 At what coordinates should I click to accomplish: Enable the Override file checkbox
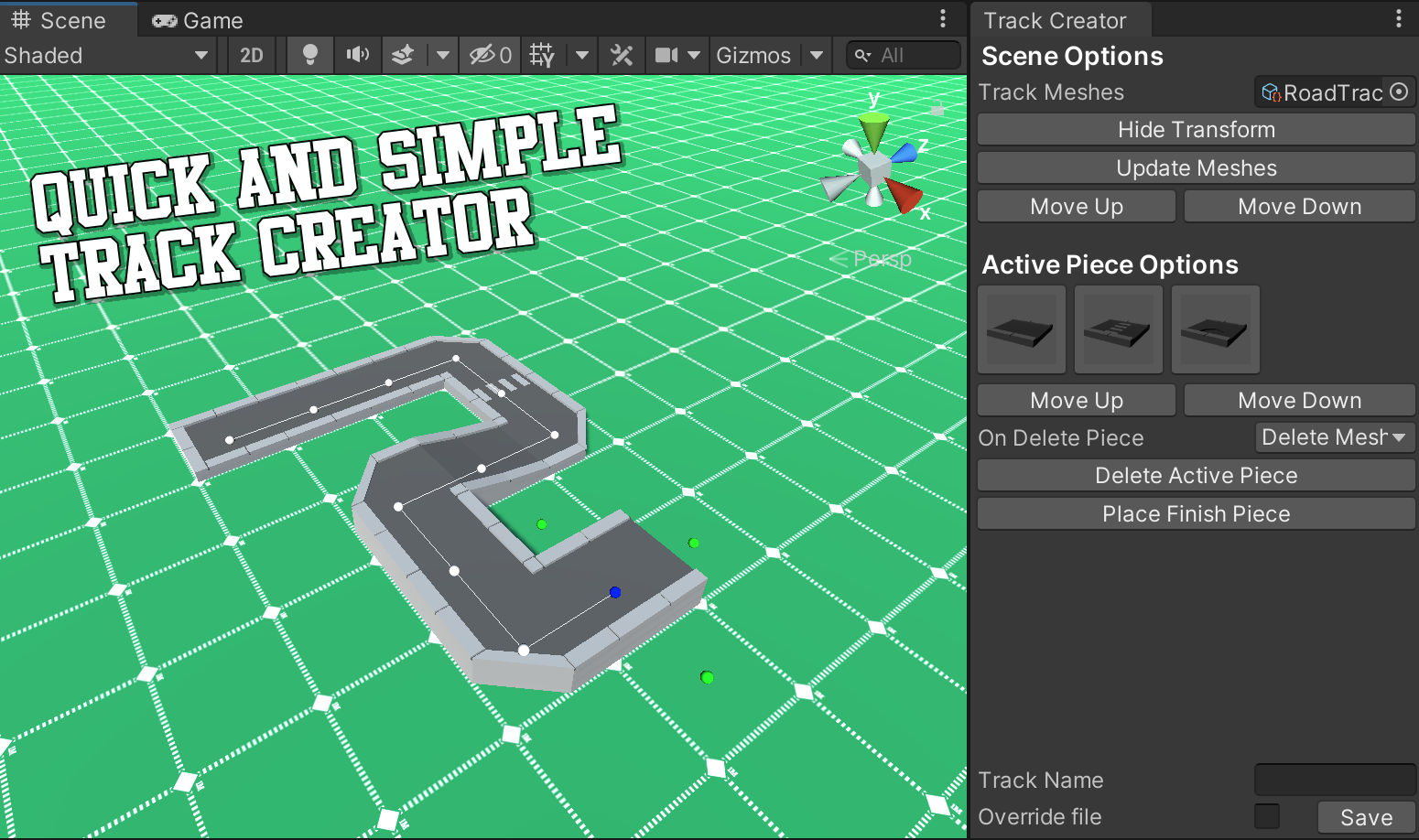pos(1267,816)
